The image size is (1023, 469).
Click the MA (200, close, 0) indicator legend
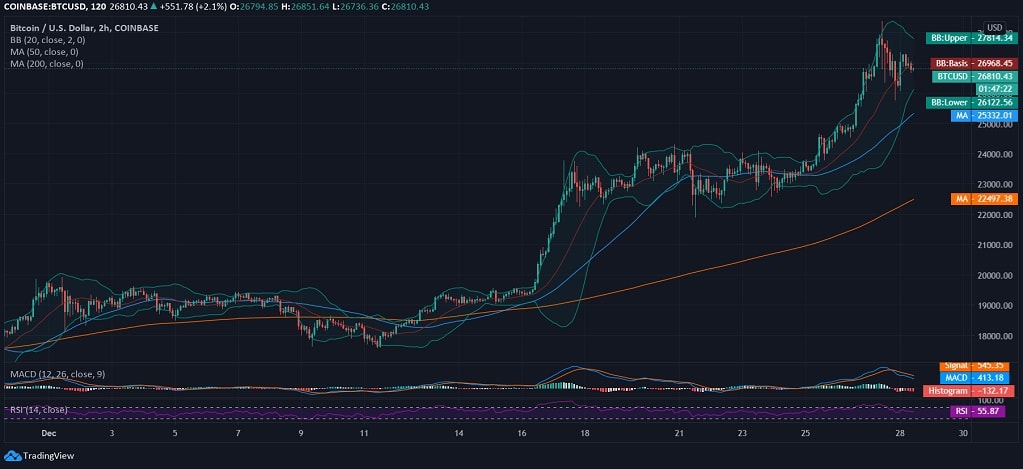[x=48, y=64]
